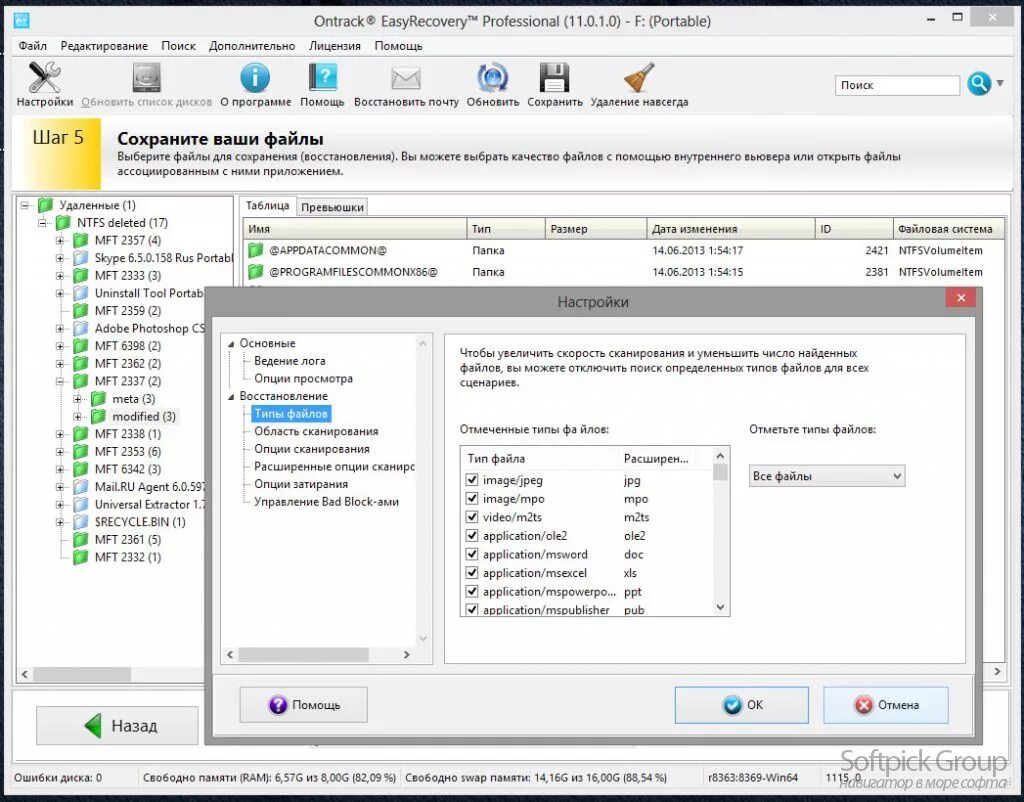Select Область сканирования settings item
The width and height of the screenshot is (1024, 802).
[x=316, y=431]
